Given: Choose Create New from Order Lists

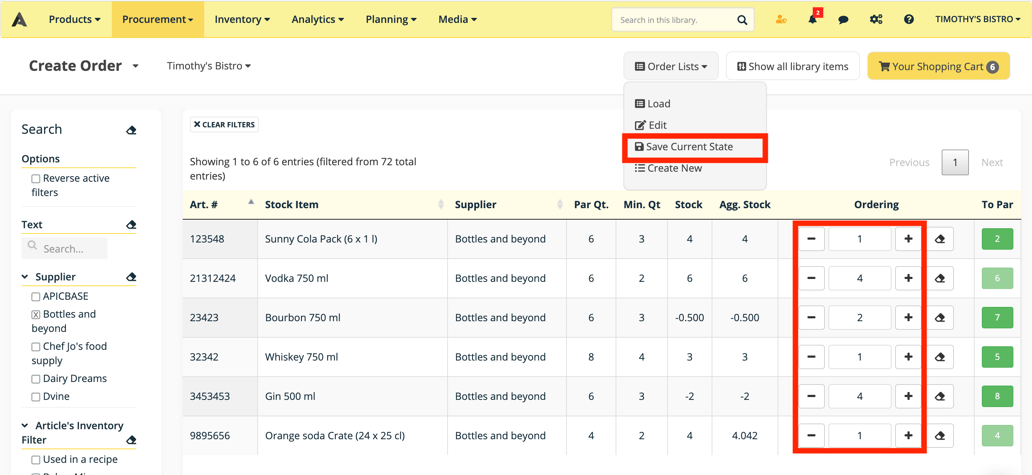Looking at the screenshot, I should coord(673,168).
